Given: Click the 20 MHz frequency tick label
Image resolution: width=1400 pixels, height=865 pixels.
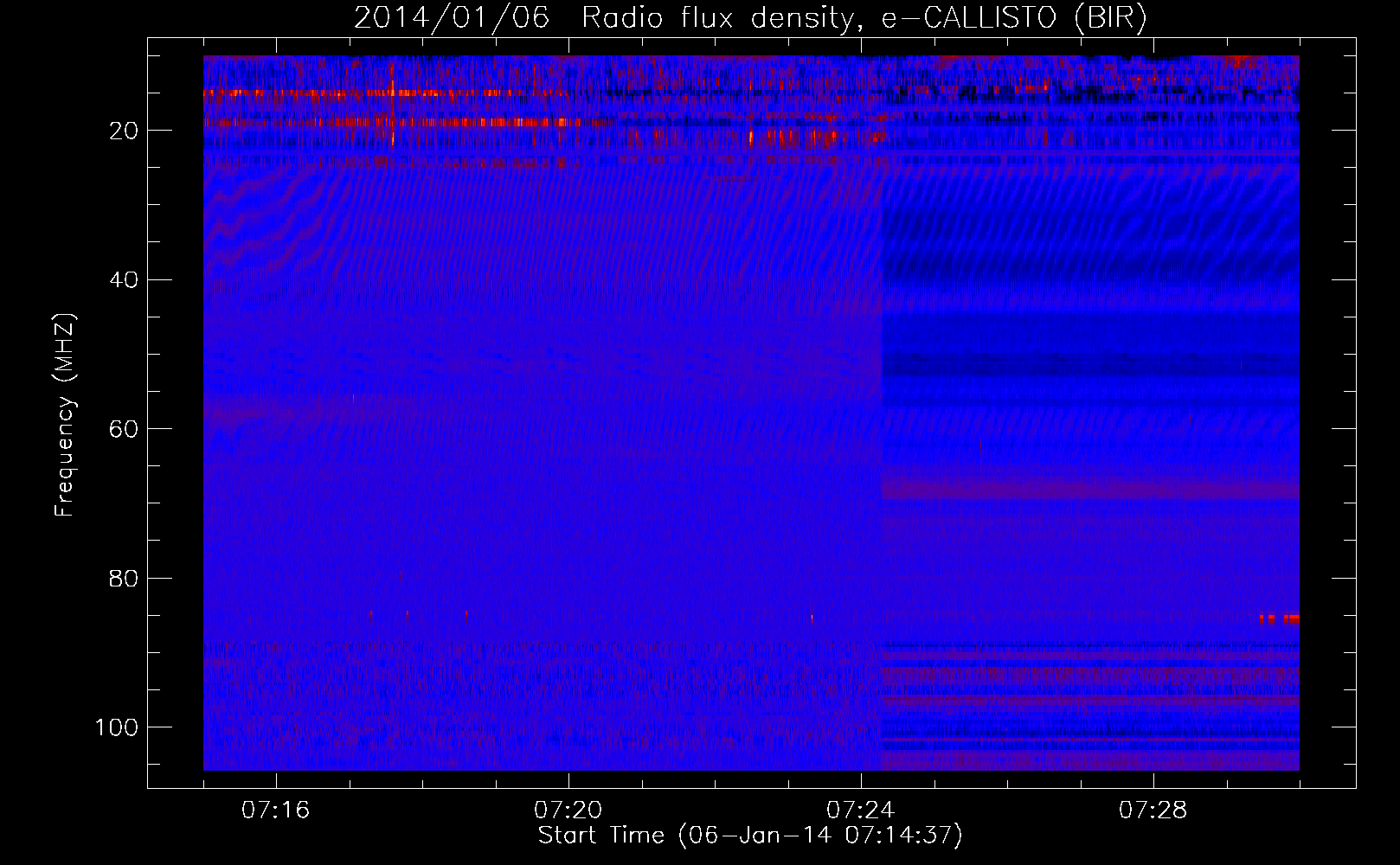Looking at the screenshot, I should [x=124, y=131].
